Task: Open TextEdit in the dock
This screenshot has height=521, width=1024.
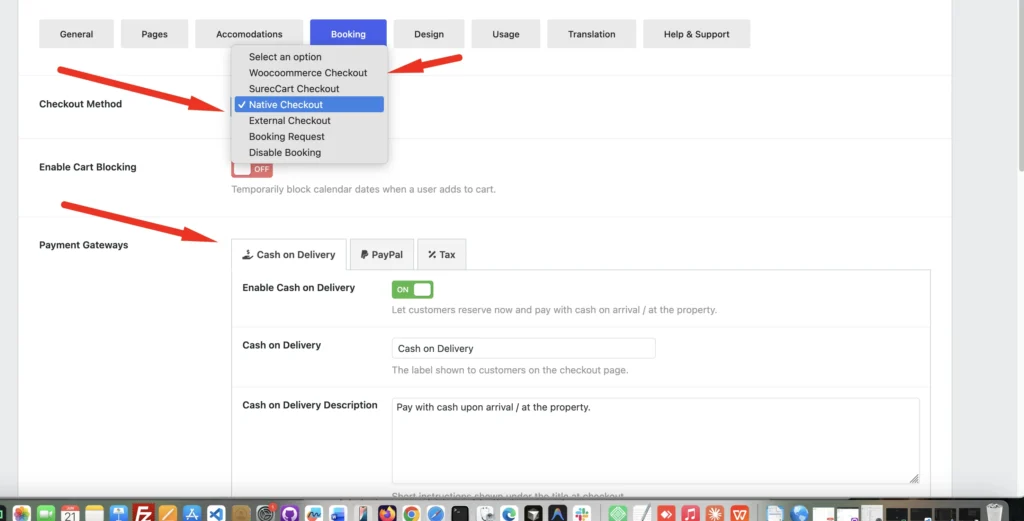Action: pos(642,513)
